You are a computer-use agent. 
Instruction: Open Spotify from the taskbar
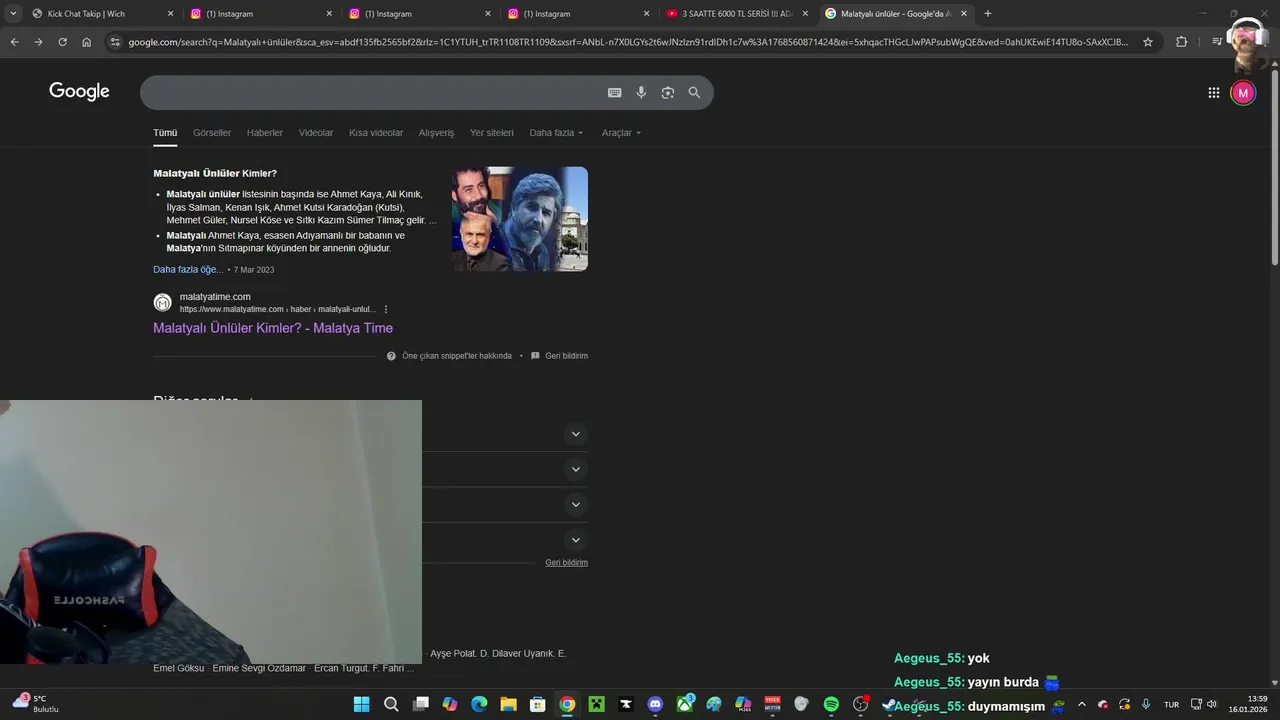(831, 704)
